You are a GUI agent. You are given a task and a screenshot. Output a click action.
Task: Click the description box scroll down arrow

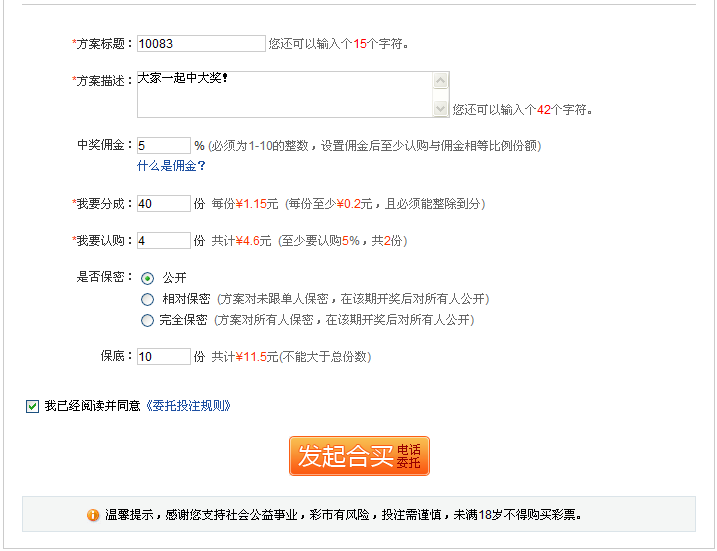click(441, 109)
